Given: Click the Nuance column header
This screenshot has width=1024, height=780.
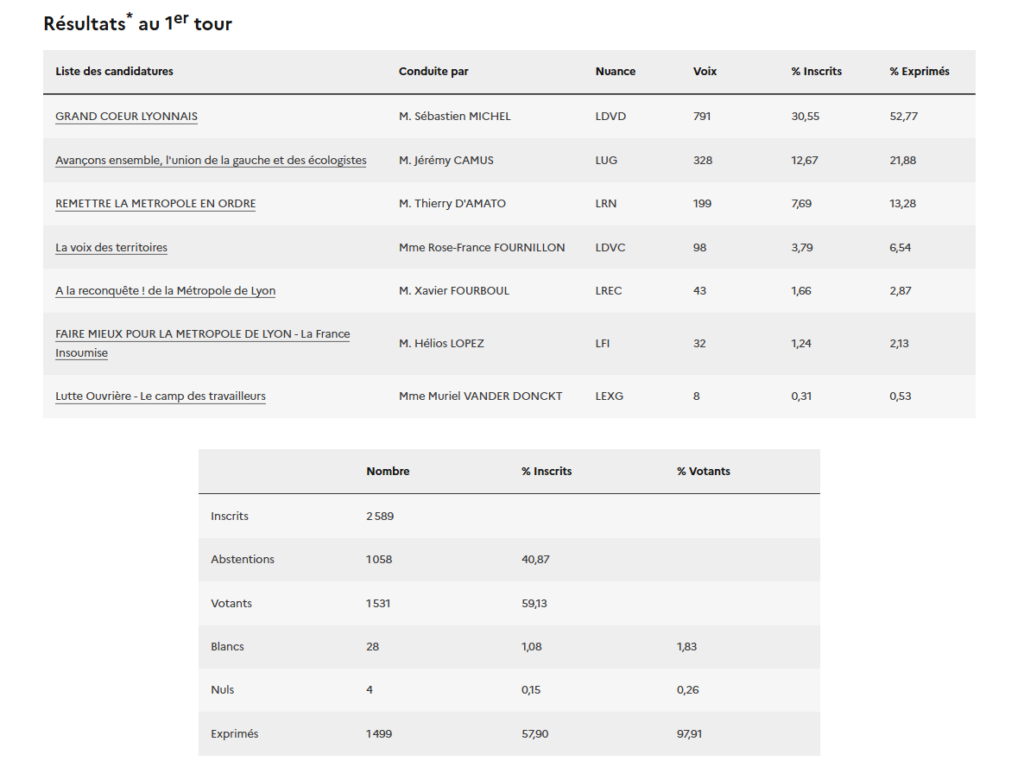Looking at the screenshot, I should (x=615, y=72).
